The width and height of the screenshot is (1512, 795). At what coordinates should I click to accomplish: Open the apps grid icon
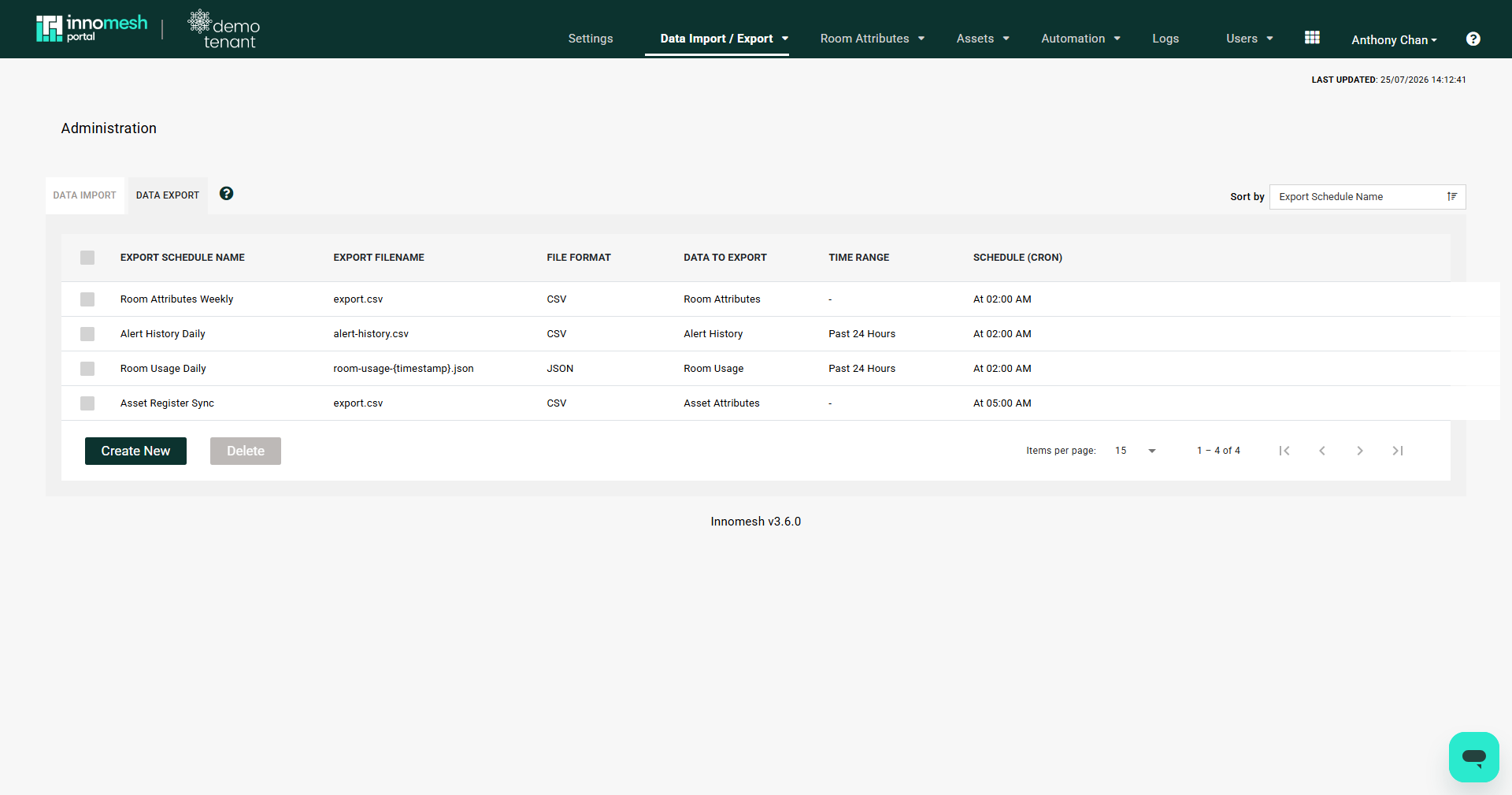point(1312,38)
